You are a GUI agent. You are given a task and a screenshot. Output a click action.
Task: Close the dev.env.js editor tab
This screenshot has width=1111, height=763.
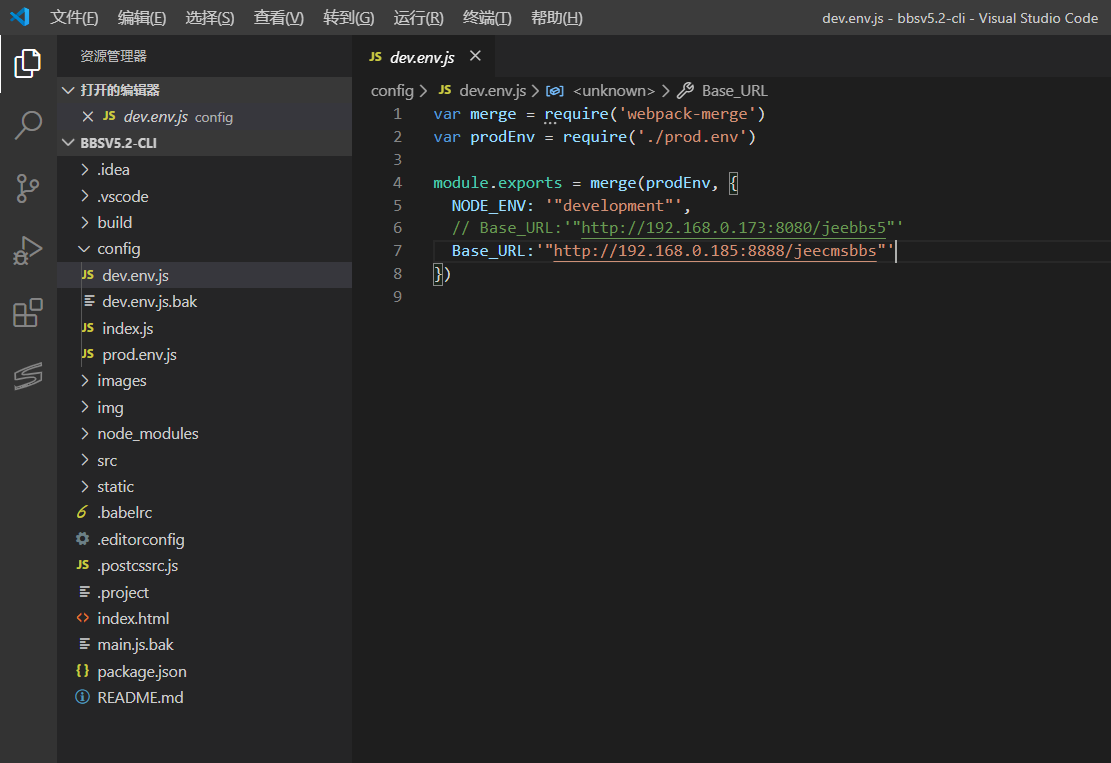(475, 56)
